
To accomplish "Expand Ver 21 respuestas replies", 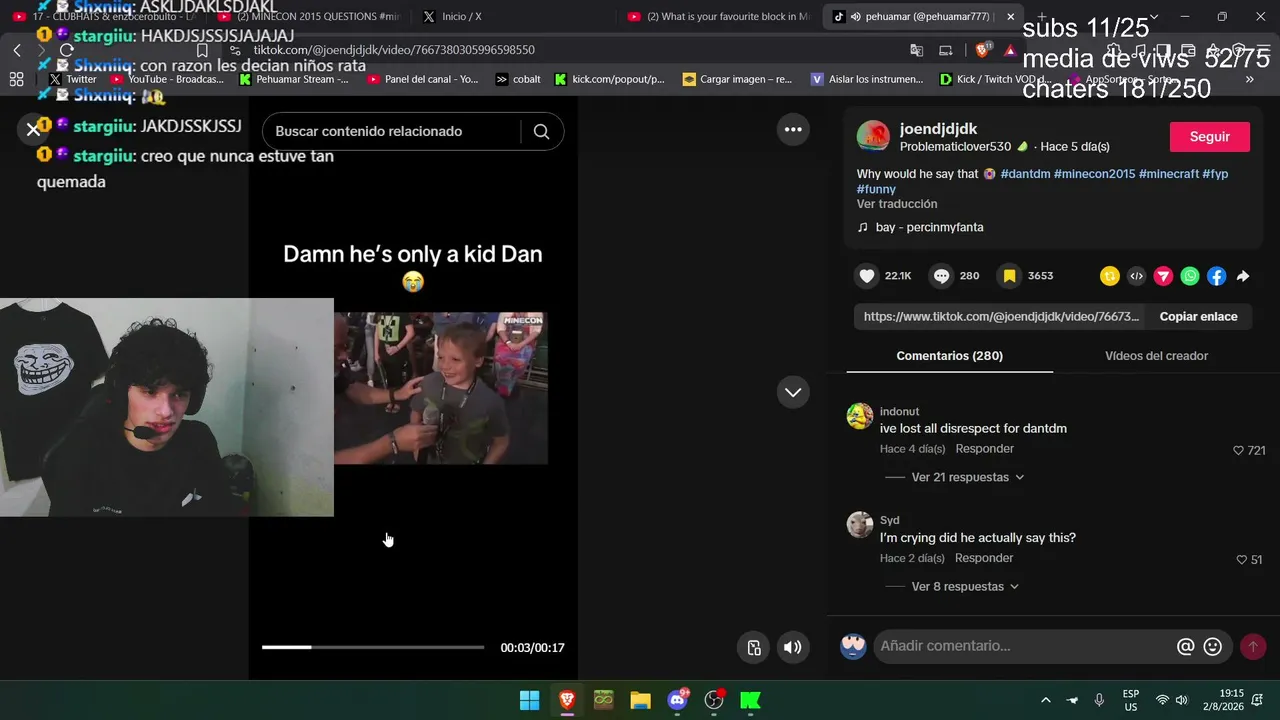I will [967, 478].
